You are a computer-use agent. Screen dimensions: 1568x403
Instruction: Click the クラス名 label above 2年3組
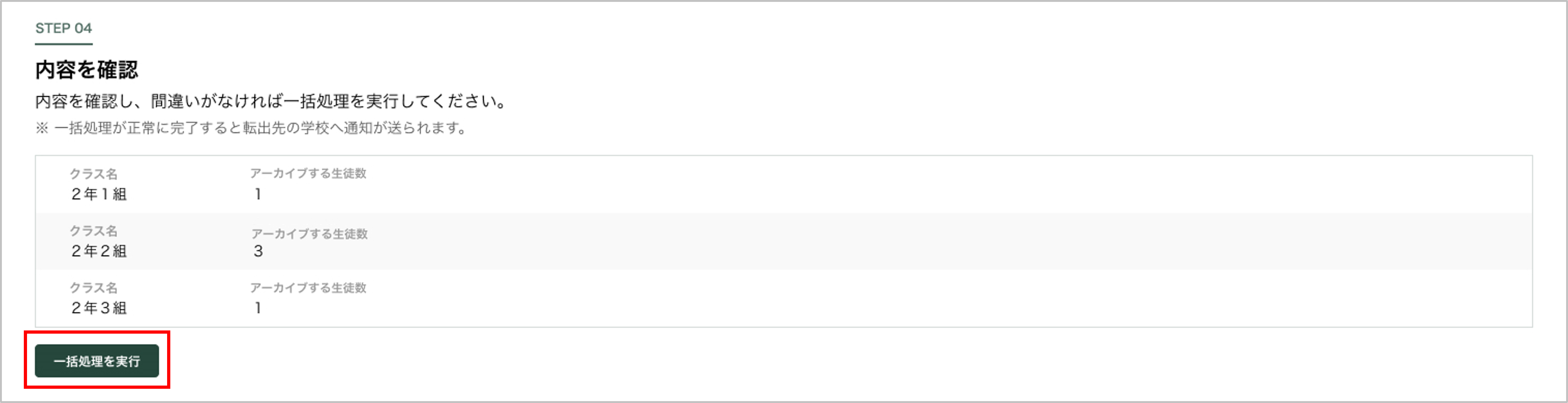(93, 288)
